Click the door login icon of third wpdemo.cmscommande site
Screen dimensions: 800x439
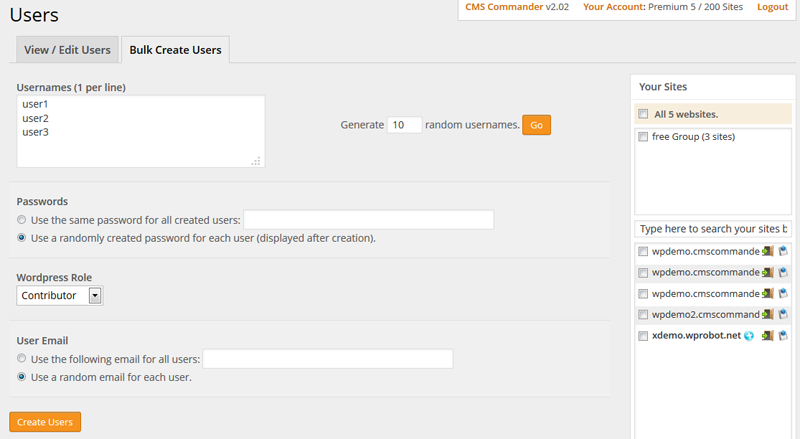pyautogui.click(x=767, y=294)
